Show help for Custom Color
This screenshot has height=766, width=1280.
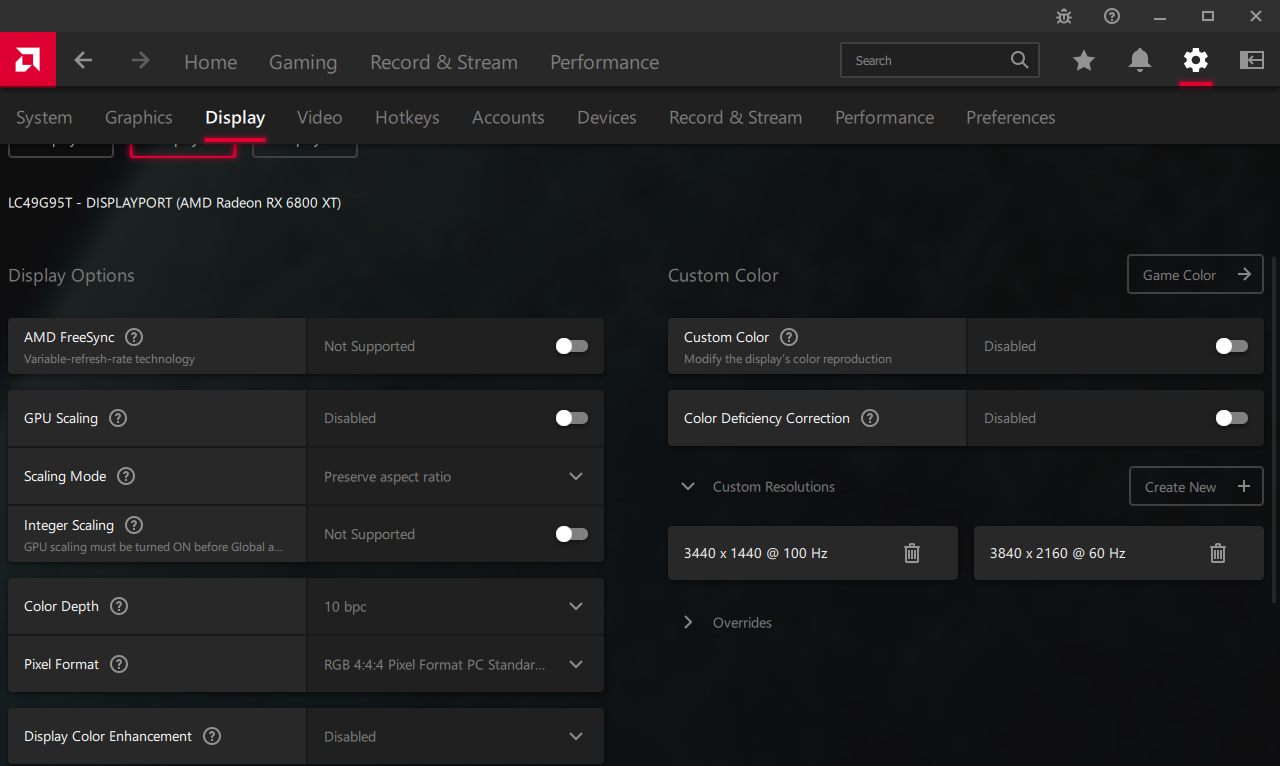tap(789, 337)
